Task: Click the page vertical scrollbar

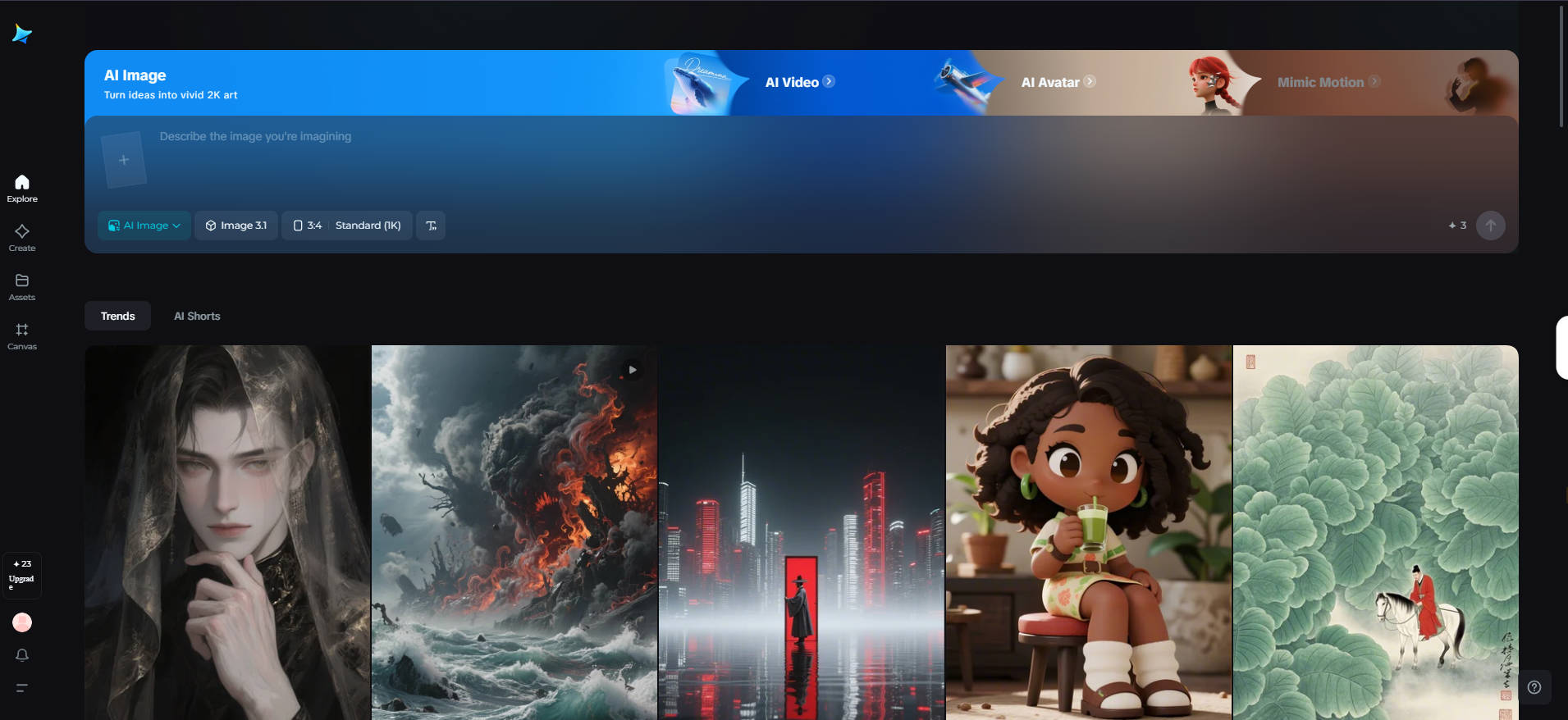Action: (x=1561, y=66)
